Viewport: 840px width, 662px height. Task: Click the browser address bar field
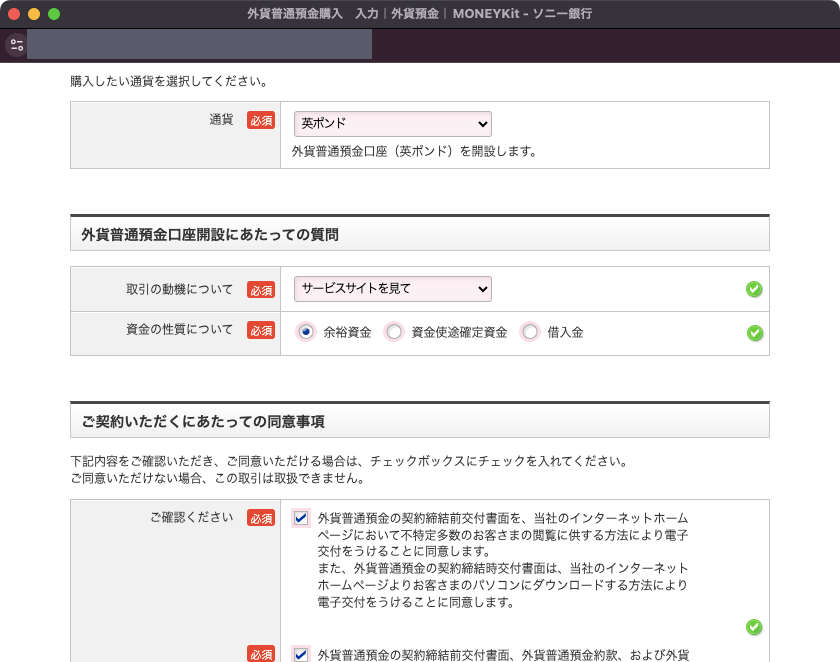[x=199, y=44]
